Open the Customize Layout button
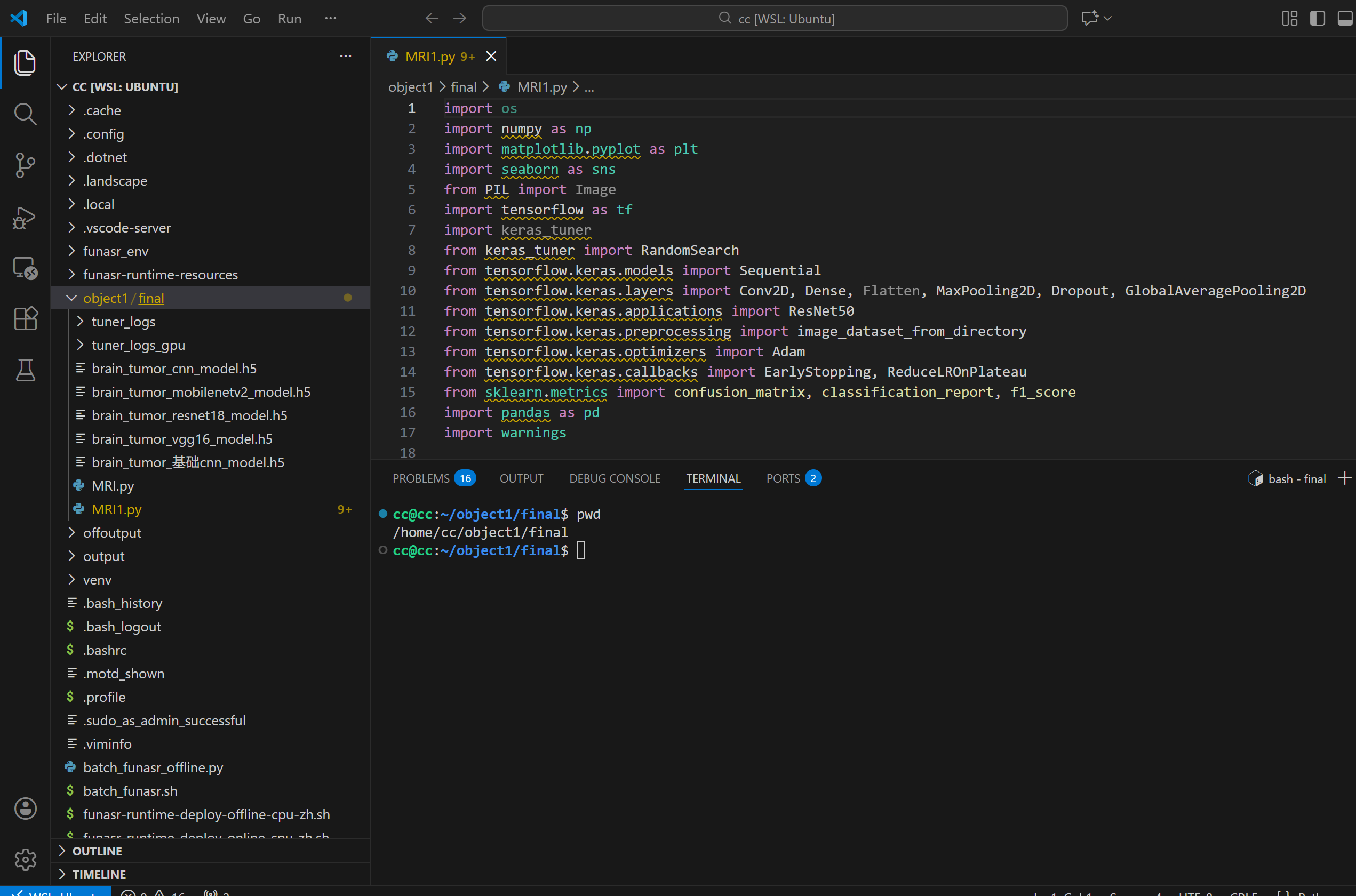This screenshot has height=896, width=1356. (x=1290, y=18)
